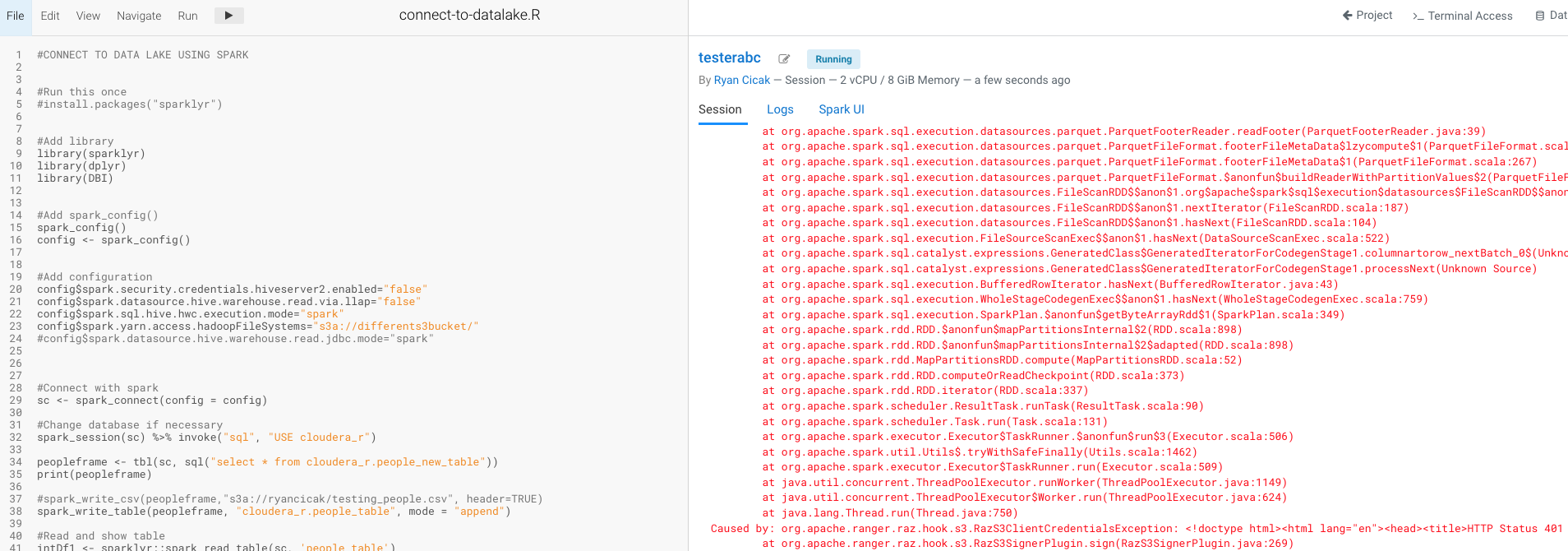Click the sc <- spark_connect line

[x=152, y=401]
